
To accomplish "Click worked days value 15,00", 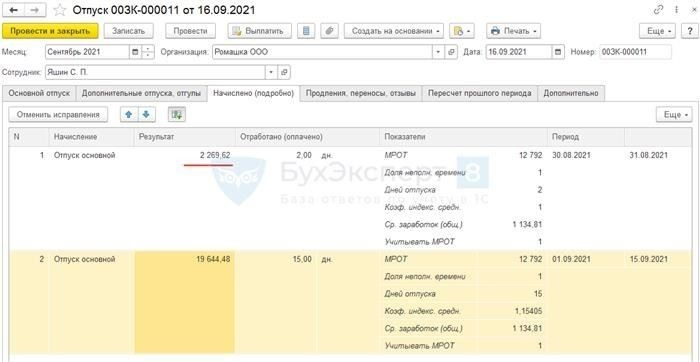I will pos(301,259).
